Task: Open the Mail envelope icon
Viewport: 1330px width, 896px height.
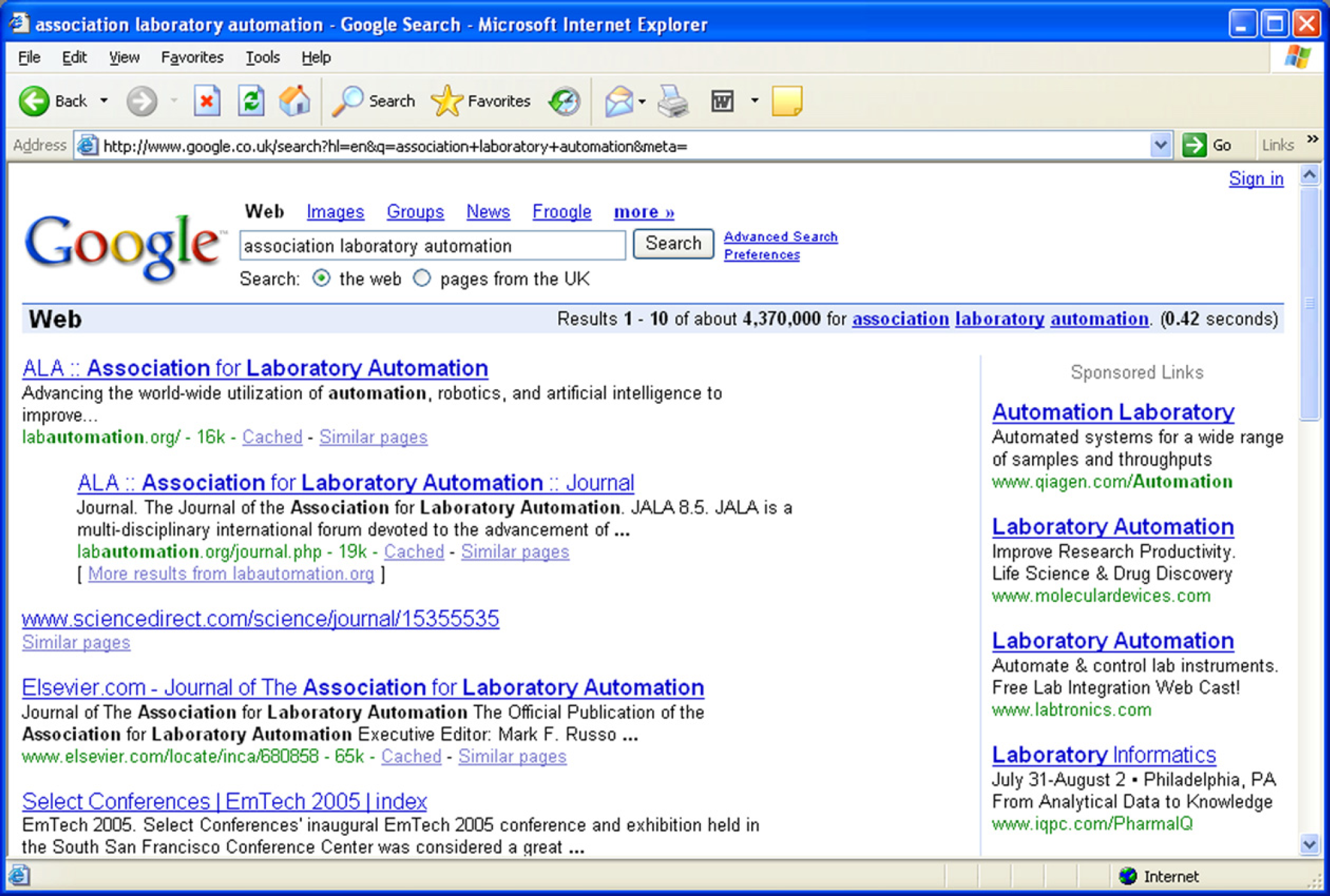Action: point(618,101)
